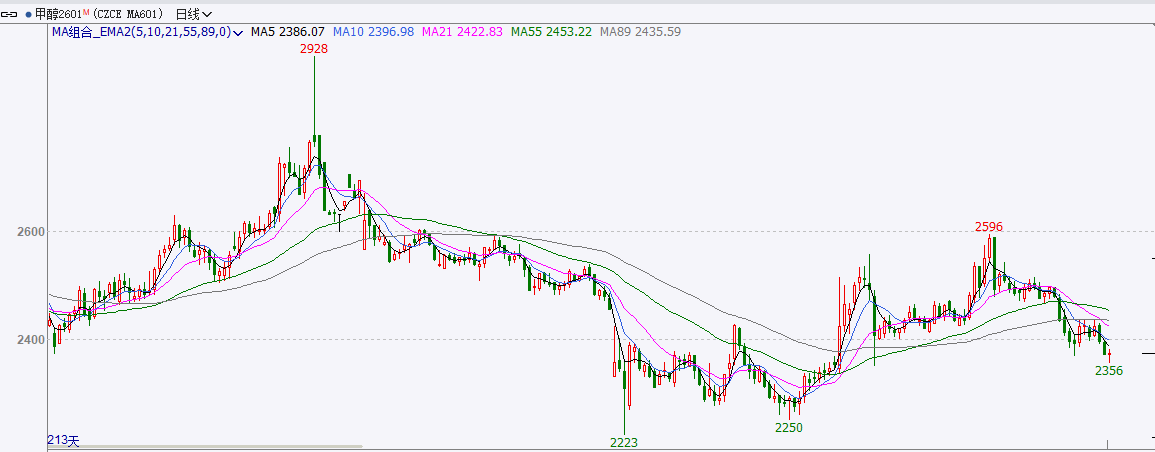Click the horizontal scrollbar below the chart
The image size is (1155, 452).
(x=205, y=446)
